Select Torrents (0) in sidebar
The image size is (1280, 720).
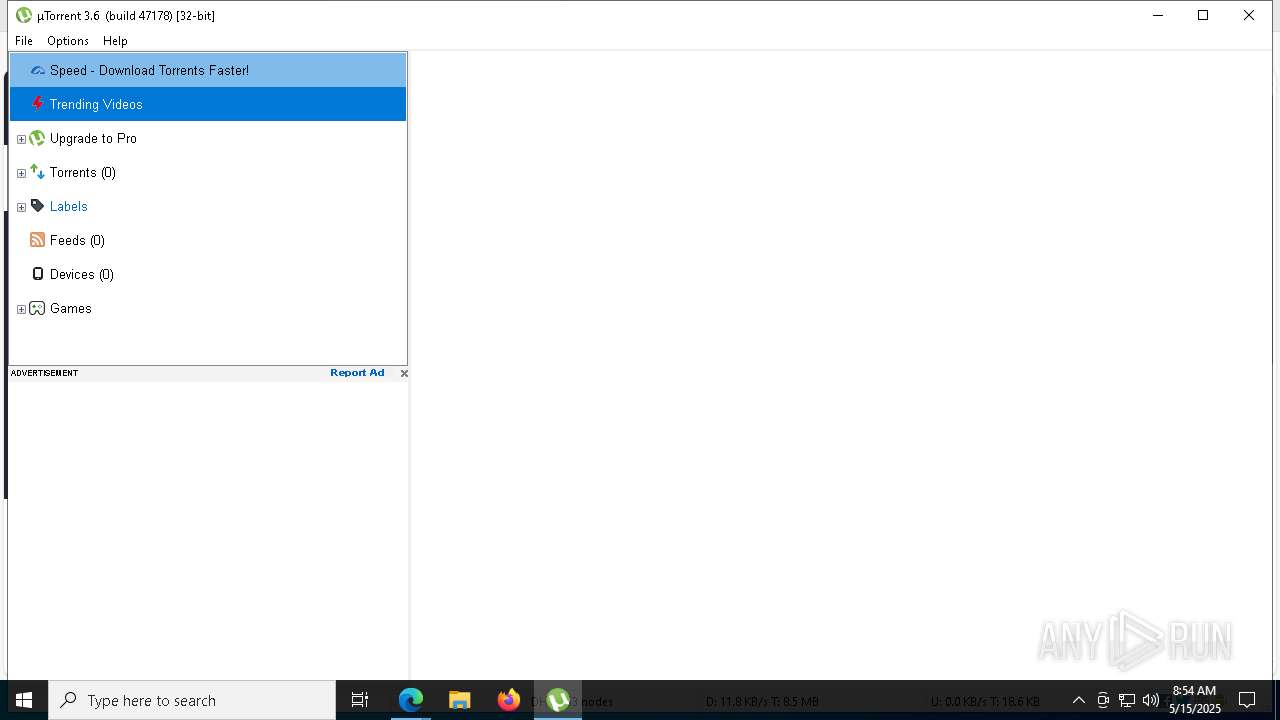(83, 172)
